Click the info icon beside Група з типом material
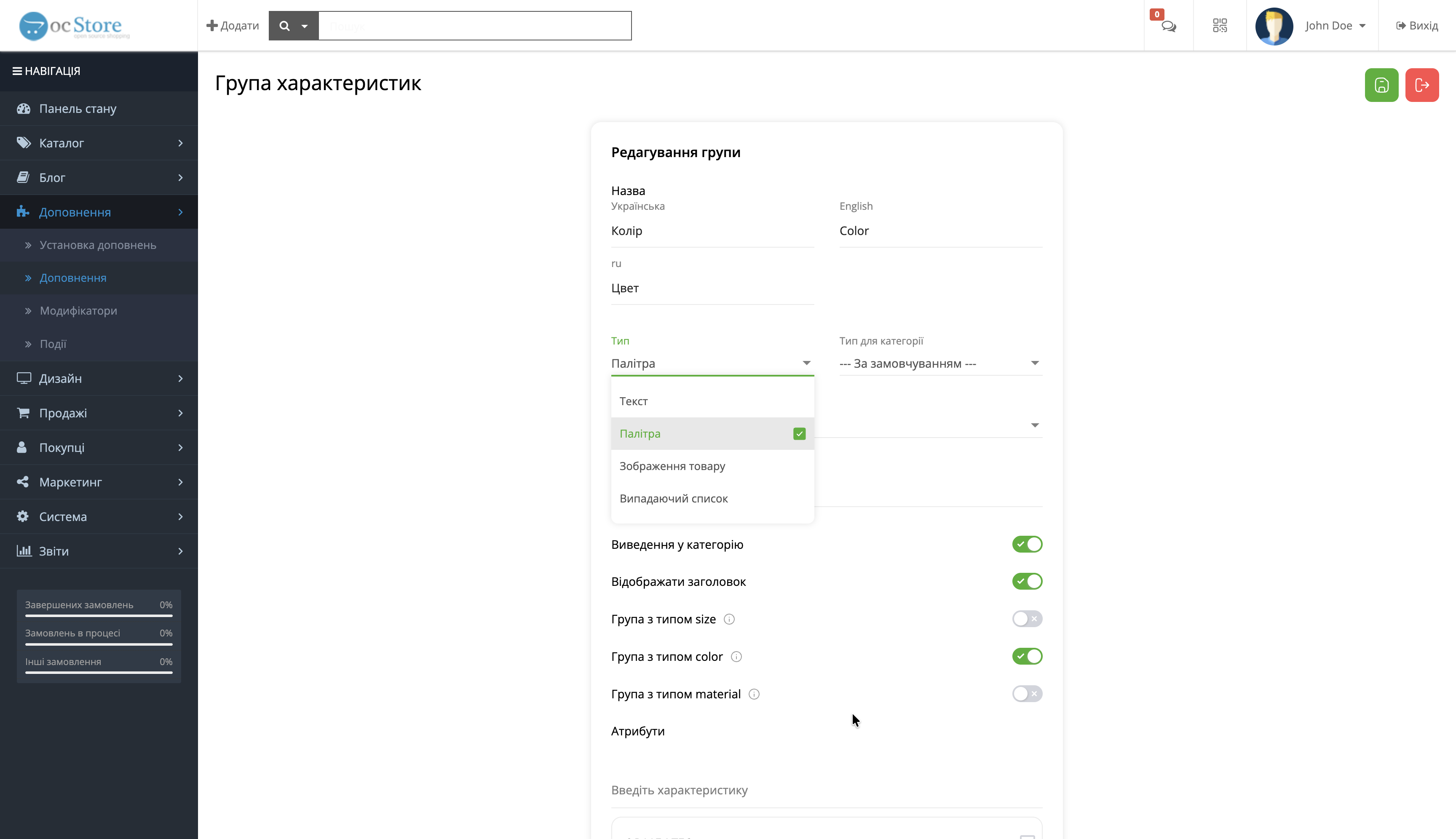The width and height of the screenshot is (1456, 839). pos(754,694)
